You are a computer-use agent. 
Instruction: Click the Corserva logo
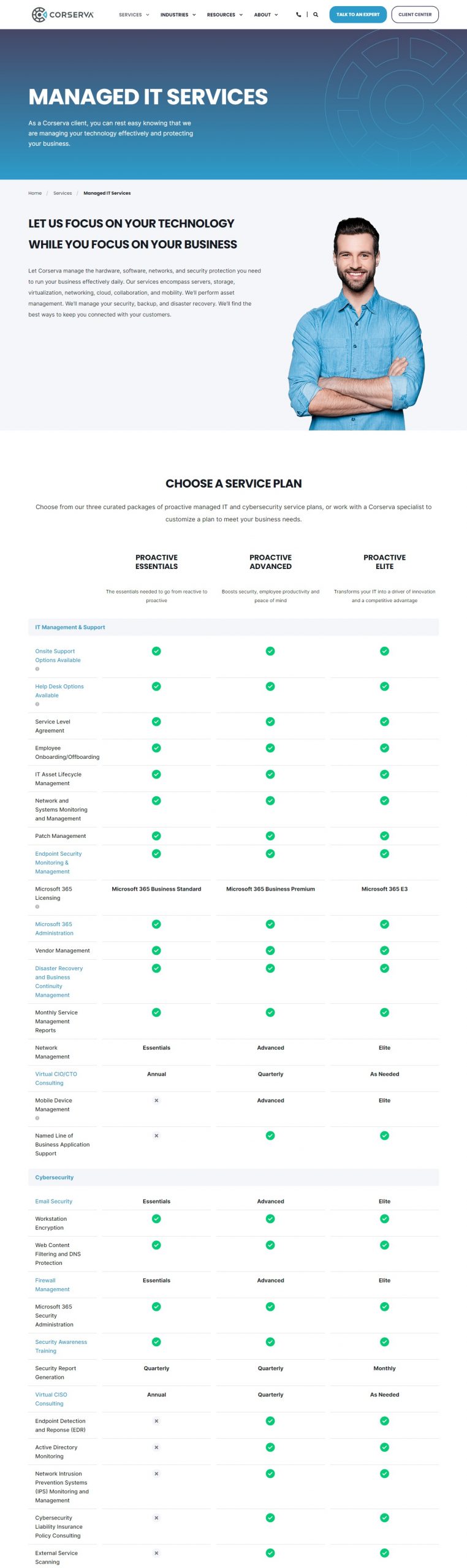[x=63, y=14]
